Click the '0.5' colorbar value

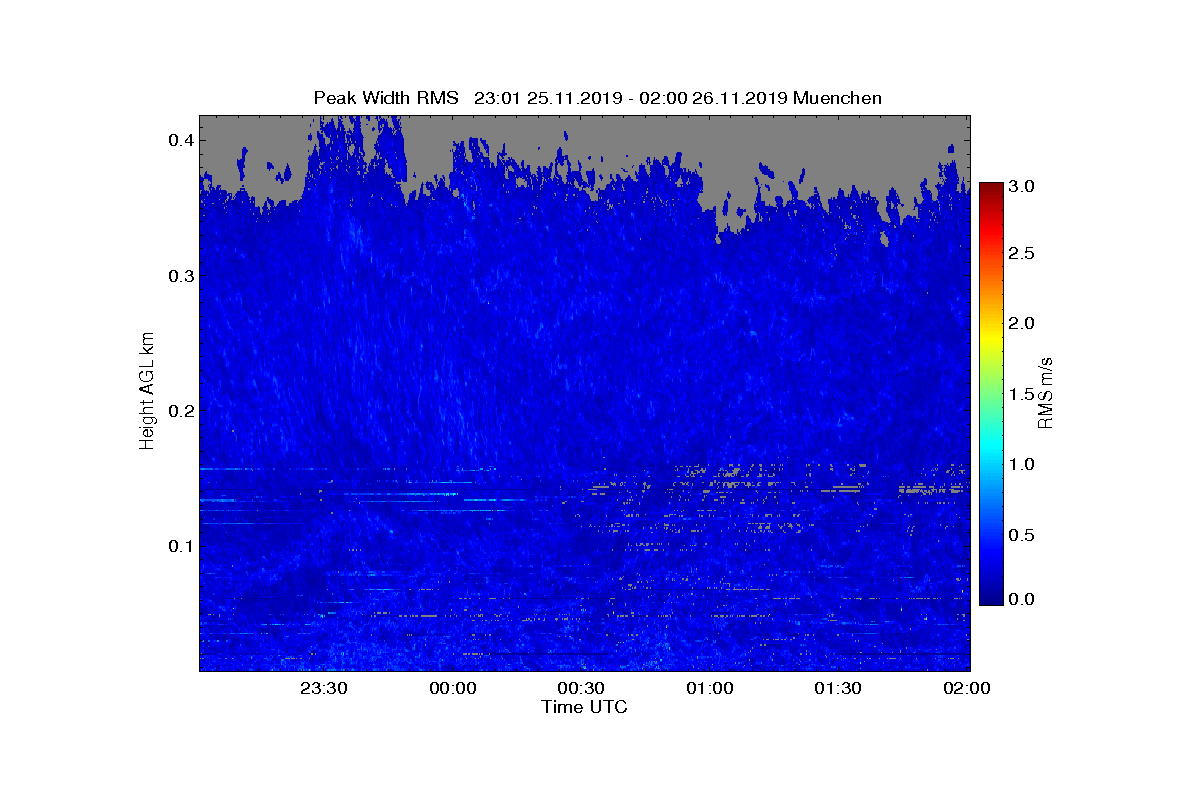(x=1022, y=535)
